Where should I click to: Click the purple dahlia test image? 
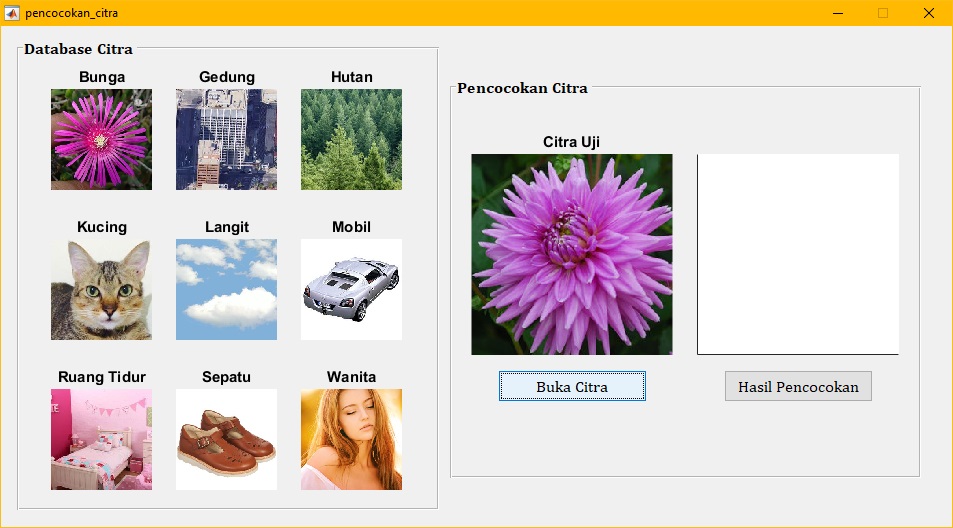click(x=572, y=254)
